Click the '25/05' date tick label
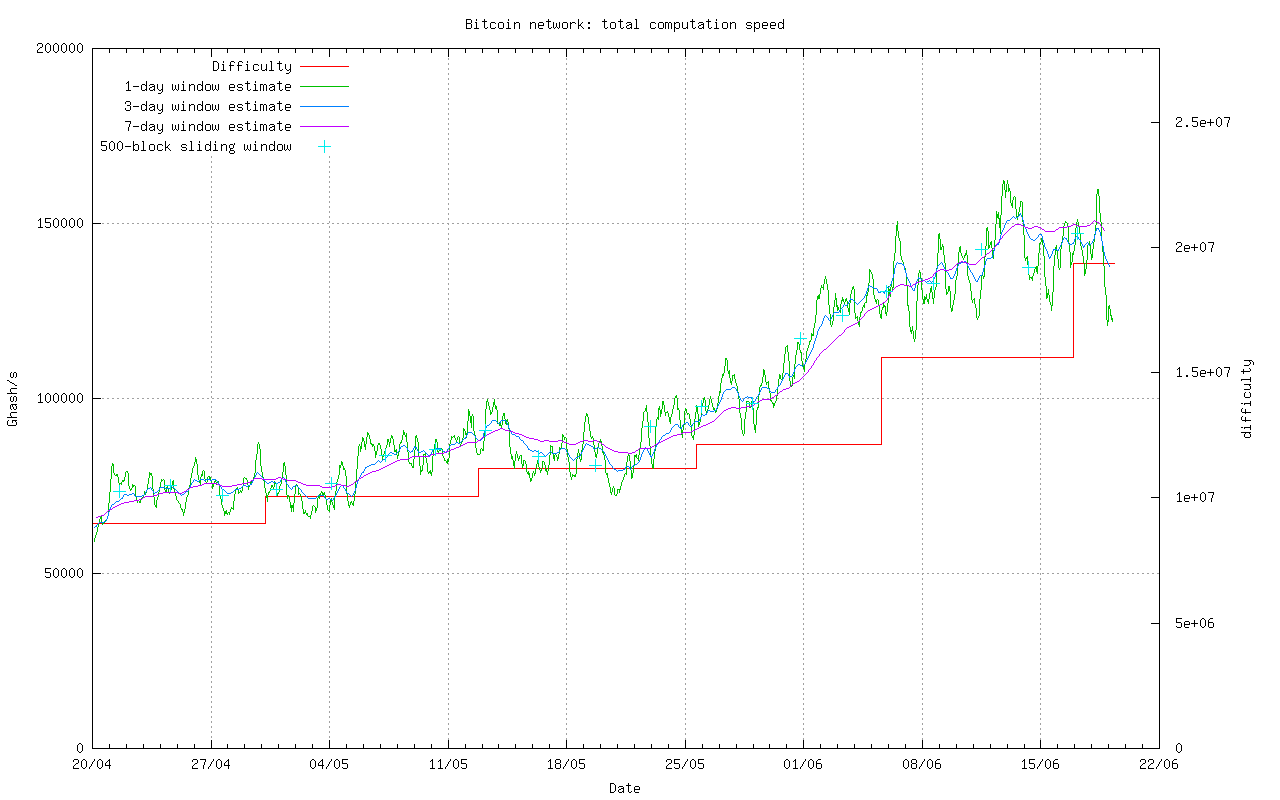The width and height of the screenshot is (1280, 800). (685, 765)
